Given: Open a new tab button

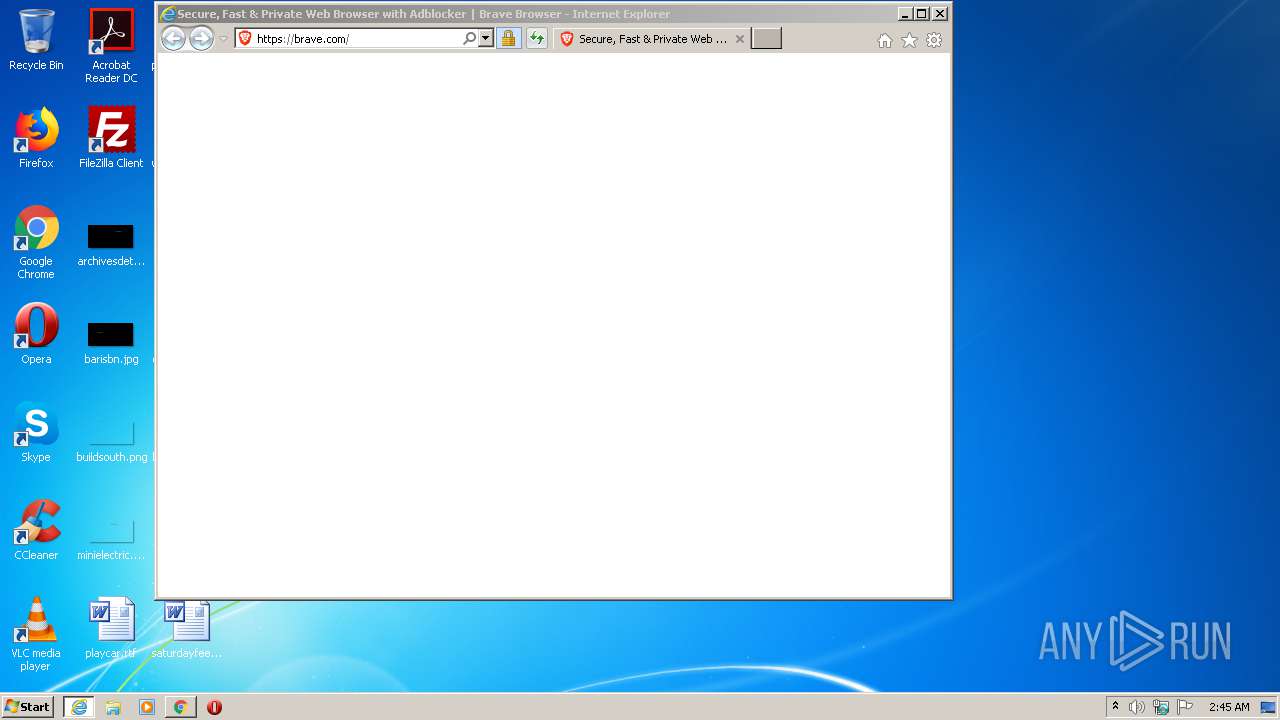Looking at the screenshot, I should pos(766,39).
